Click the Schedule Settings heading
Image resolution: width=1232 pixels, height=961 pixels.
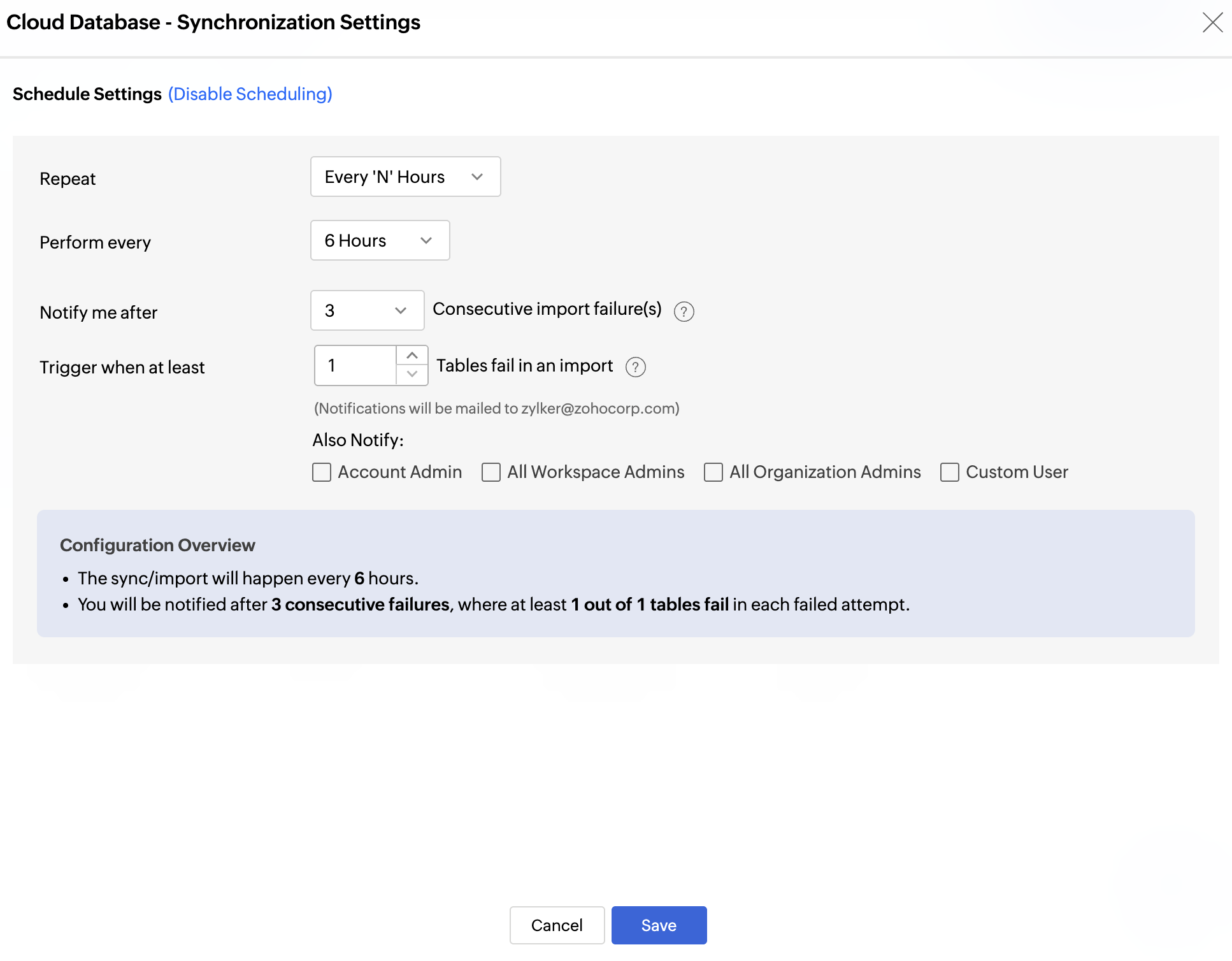click(87, 94)
